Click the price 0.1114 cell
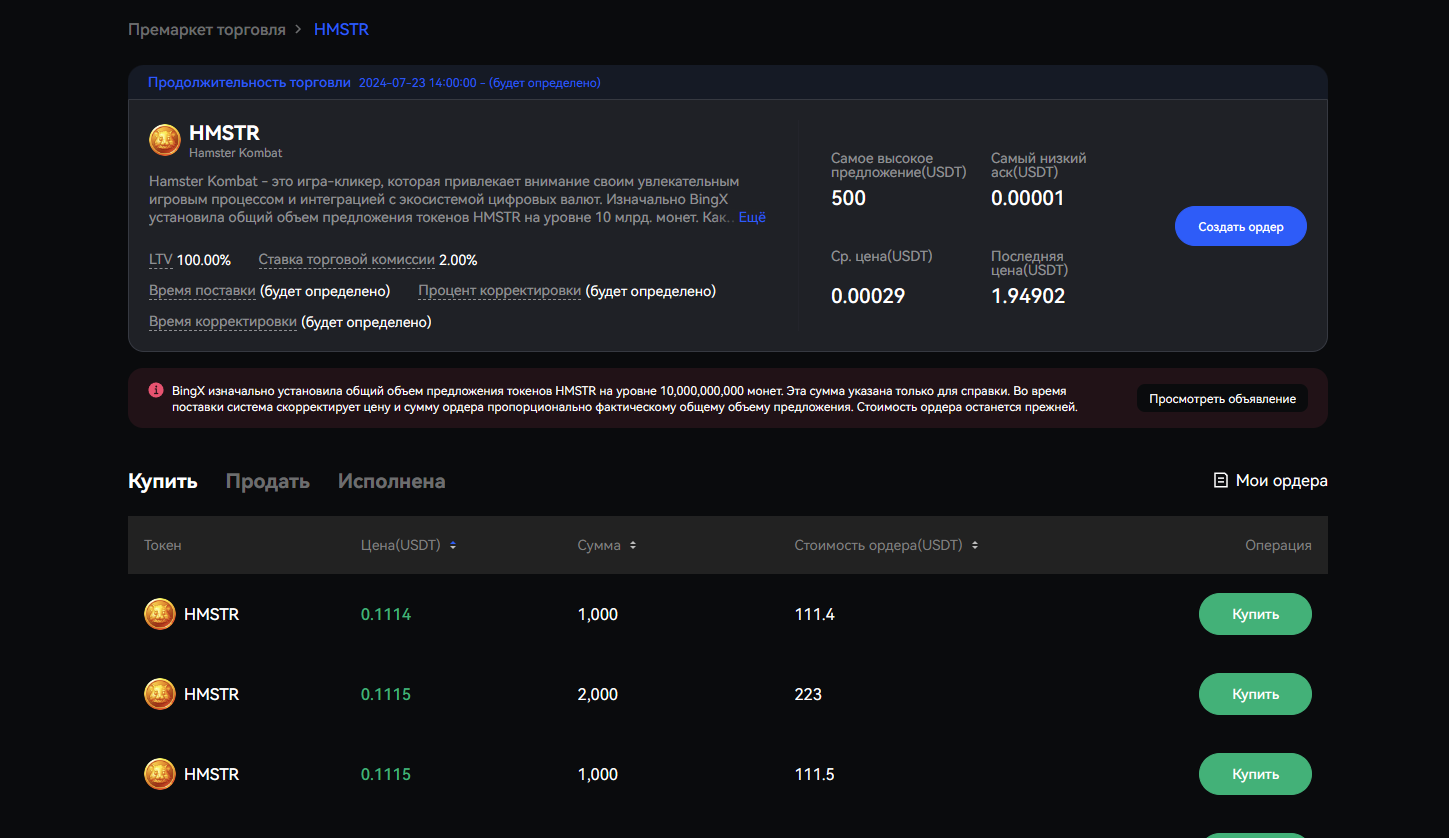Image resolution: width=1449 pixels, height=838 pixels. click(386, 614)
